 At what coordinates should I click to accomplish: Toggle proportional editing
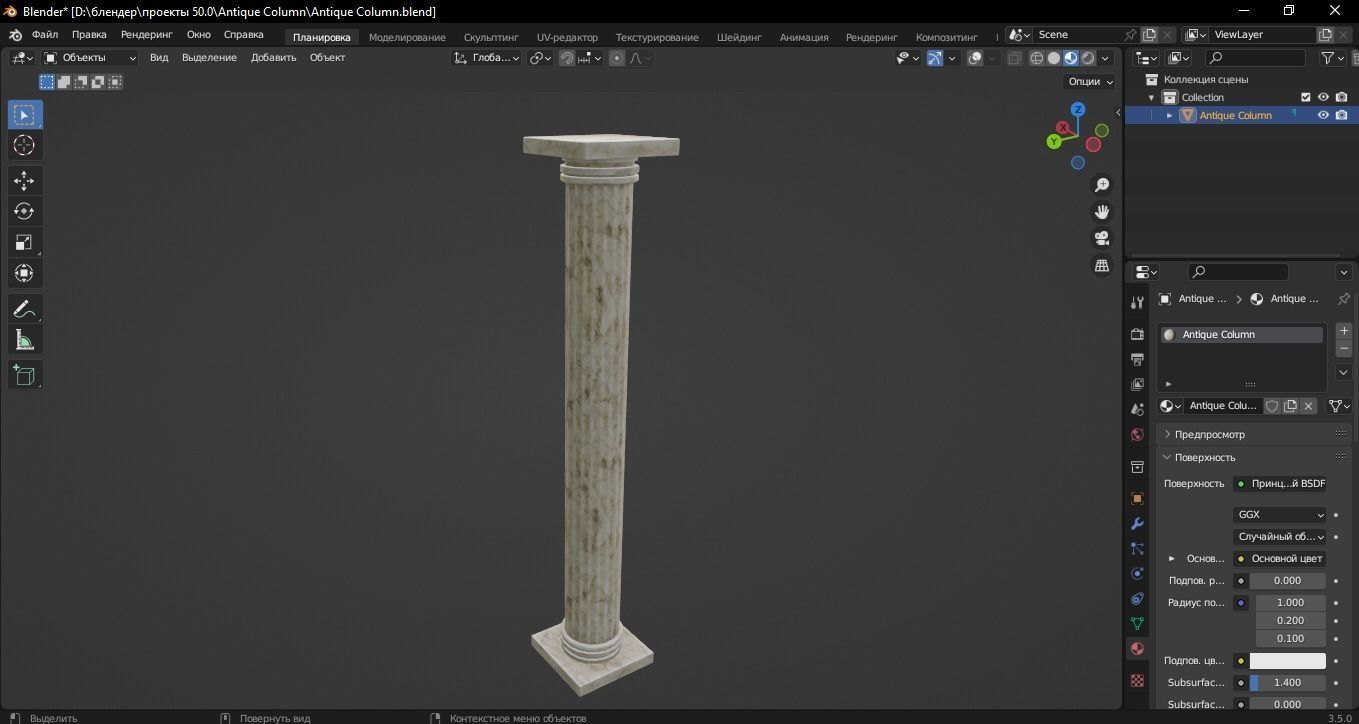(x=617, y=58)
